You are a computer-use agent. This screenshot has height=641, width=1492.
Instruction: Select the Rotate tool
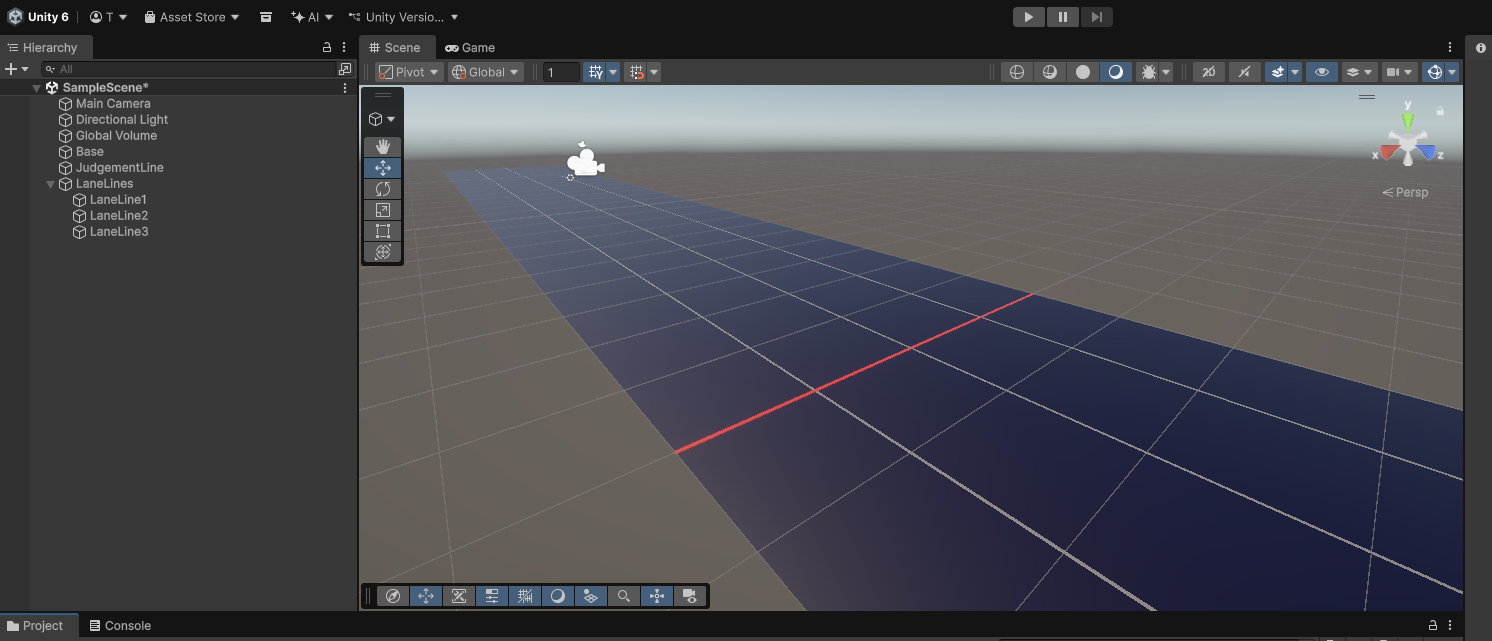click(x=382, y=189)
